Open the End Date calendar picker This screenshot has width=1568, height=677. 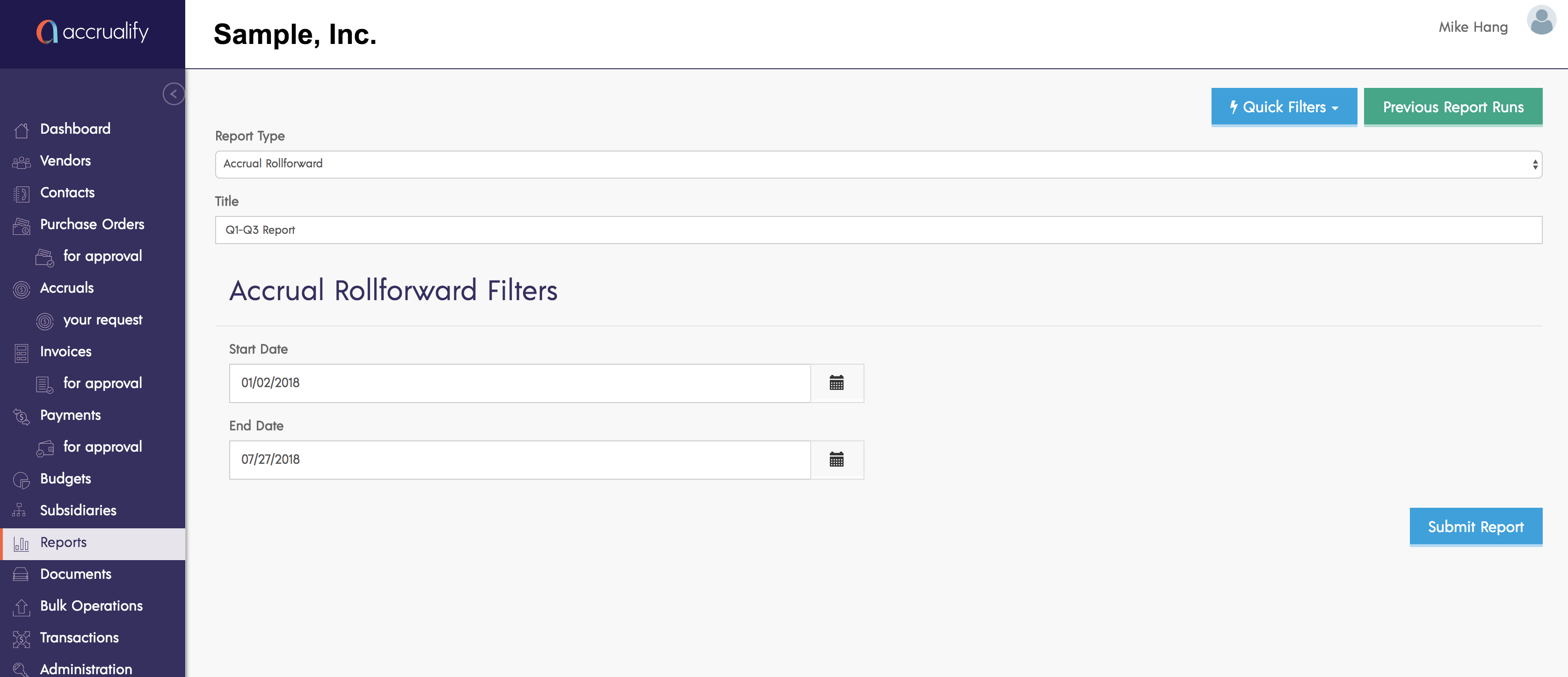tap(836, 459)
